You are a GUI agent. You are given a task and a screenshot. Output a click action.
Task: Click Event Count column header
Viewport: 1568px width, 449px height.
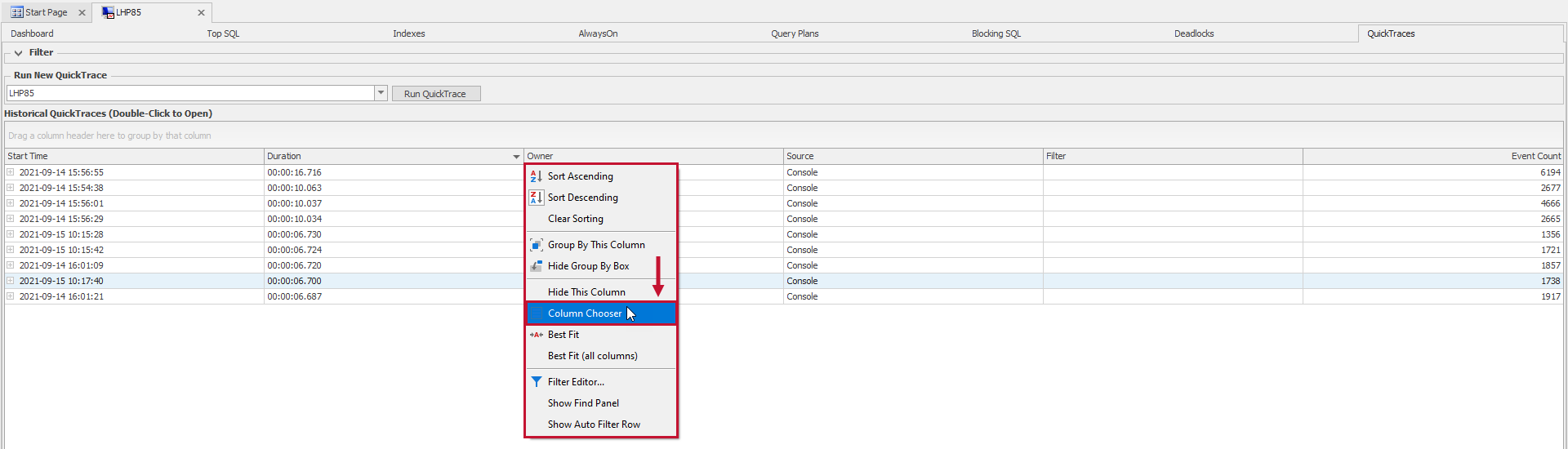point(1432,156)
